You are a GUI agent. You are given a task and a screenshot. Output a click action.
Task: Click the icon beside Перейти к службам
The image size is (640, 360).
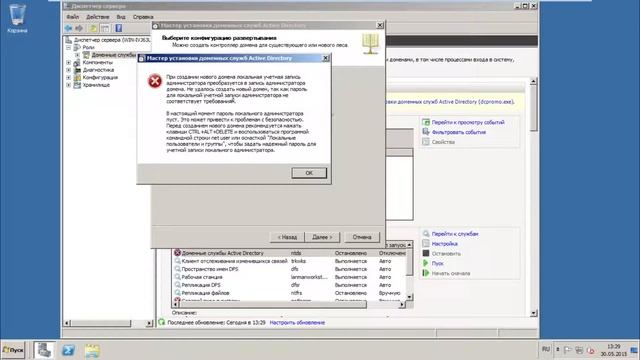click(426, 233)
